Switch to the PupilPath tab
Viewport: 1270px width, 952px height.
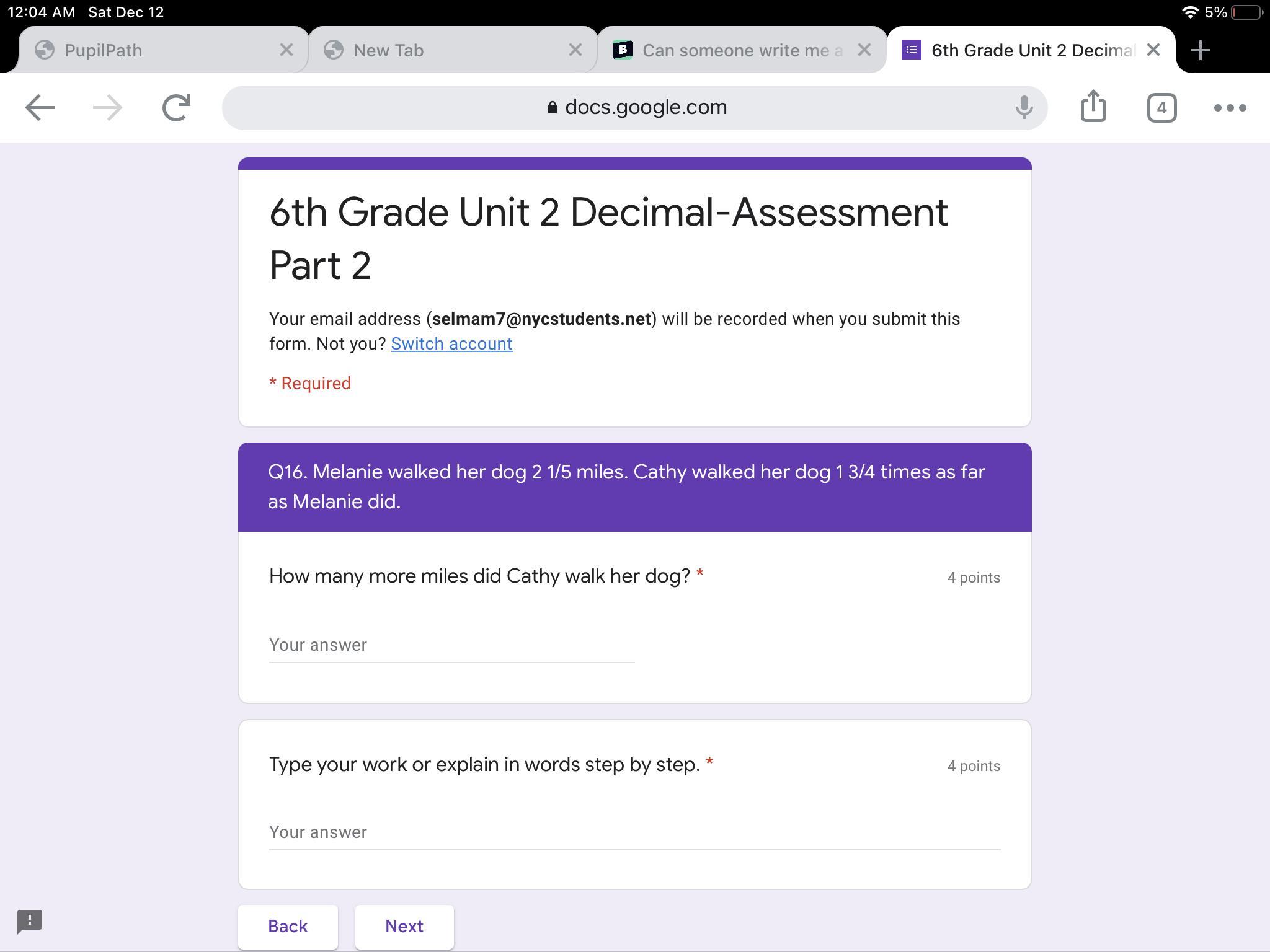point(149,50)
